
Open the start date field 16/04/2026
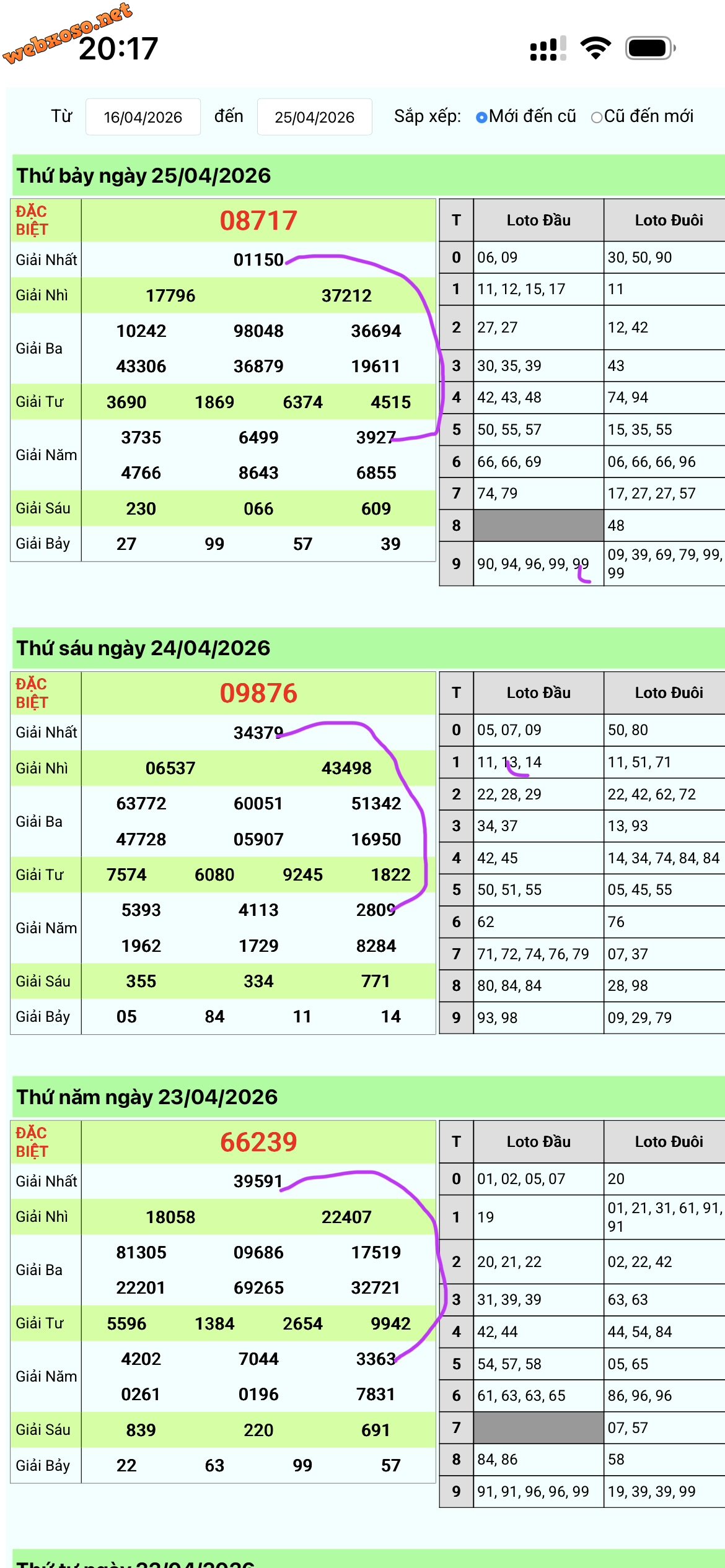click(143, 117)
